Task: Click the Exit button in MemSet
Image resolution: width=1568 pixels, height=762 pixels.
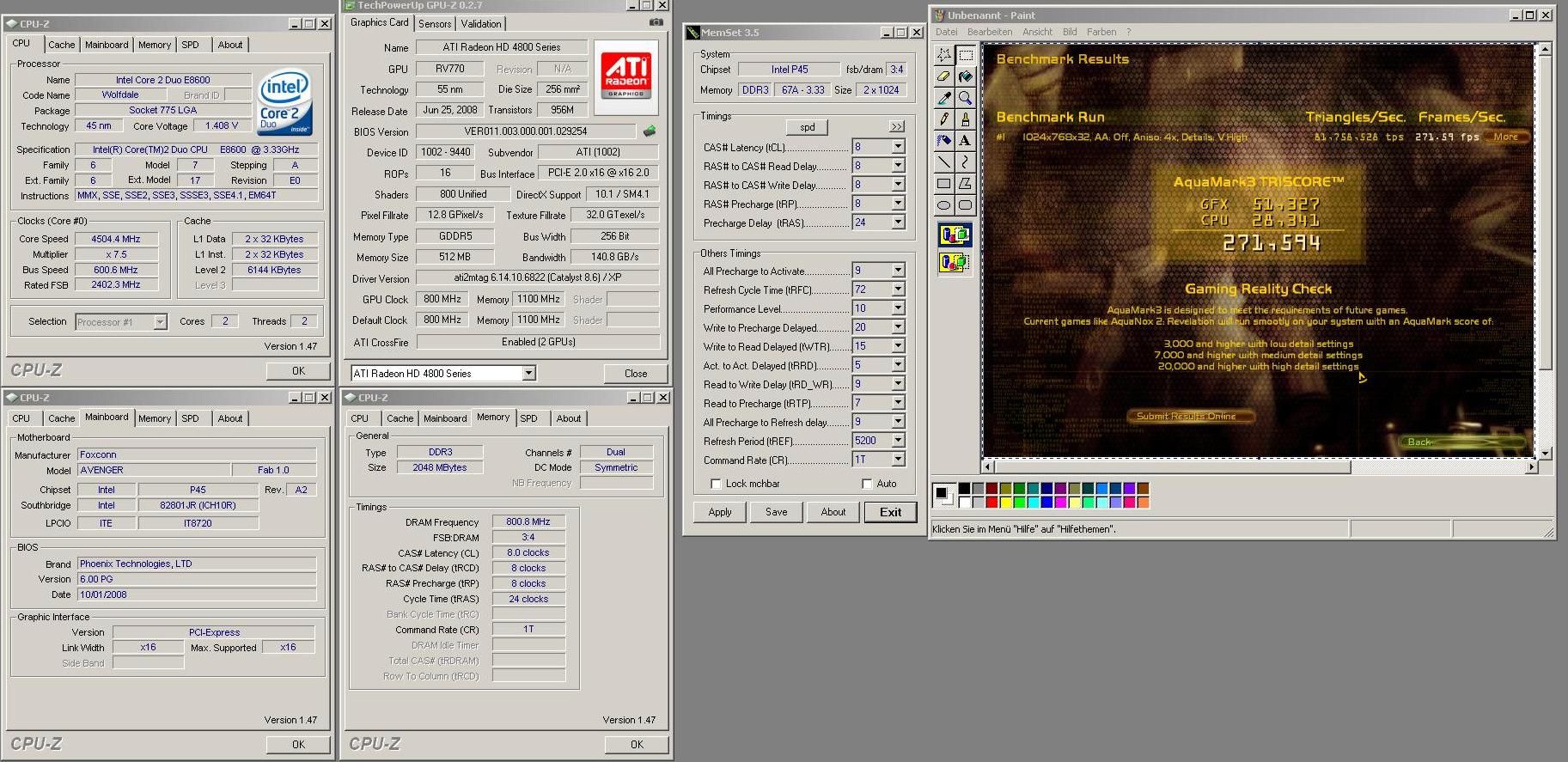Action: pos(891,512)
